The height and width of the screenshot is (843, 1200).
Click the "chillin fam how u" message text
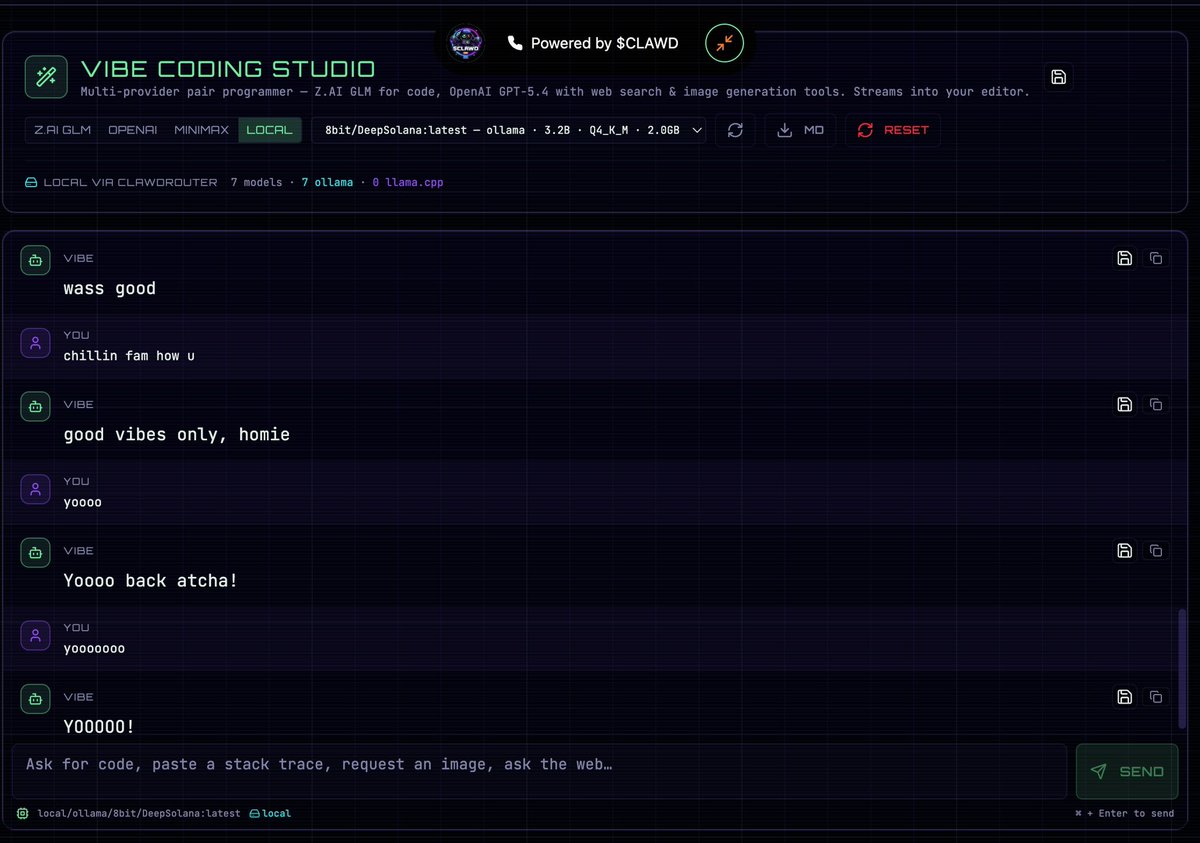coord(129,356)
